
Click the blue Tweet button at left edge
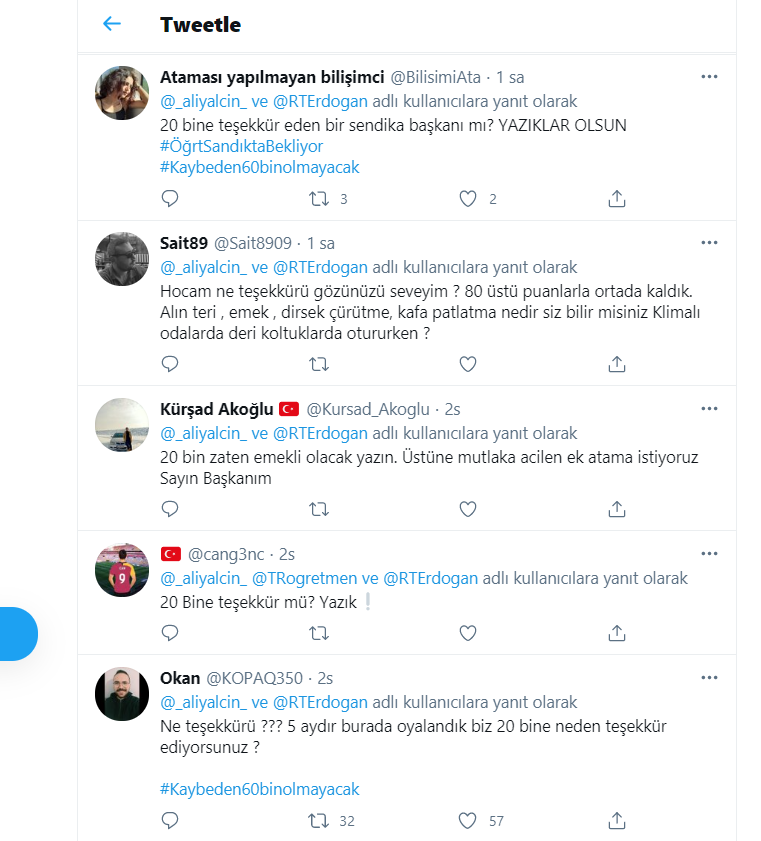coord(18,634)
